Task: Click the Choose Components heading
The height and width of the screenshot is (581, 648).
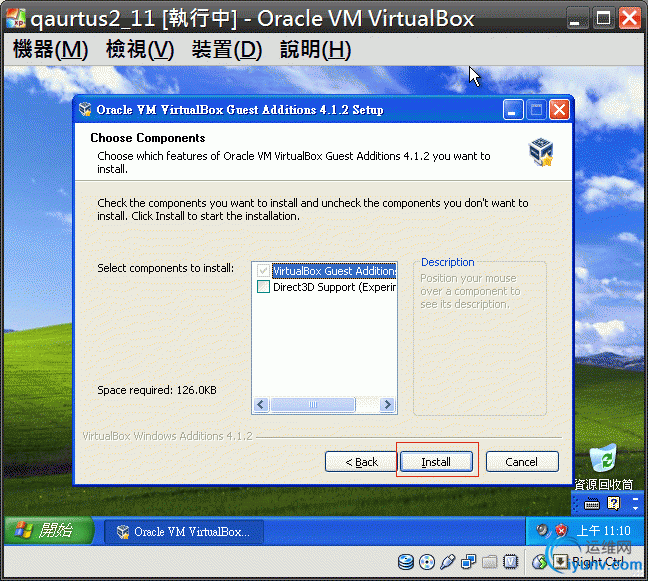Action: click(148, 138)
